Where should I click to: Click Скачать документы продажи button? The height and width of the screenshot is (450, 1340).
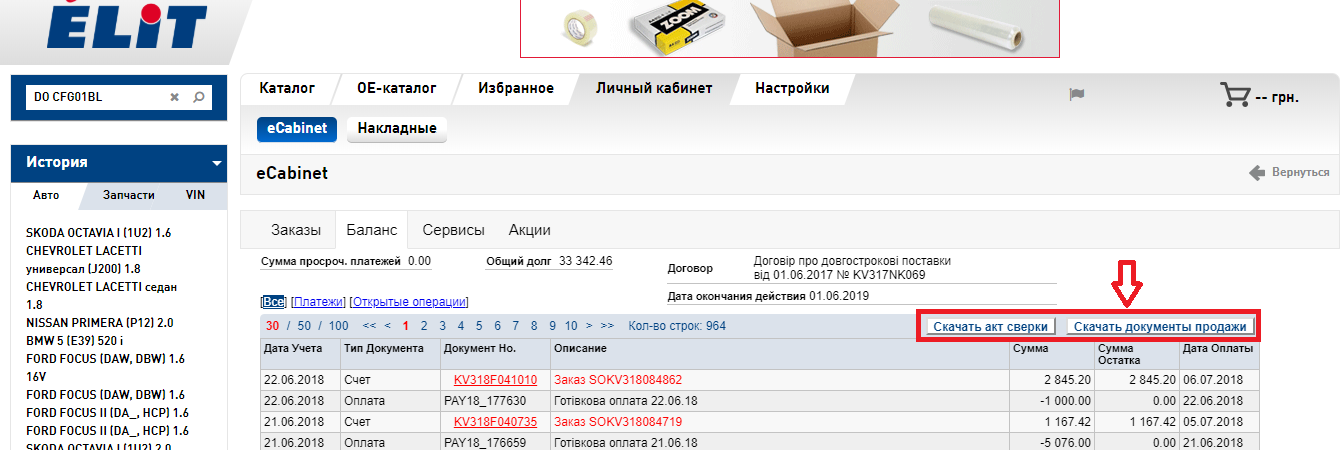click(1160, 327)
